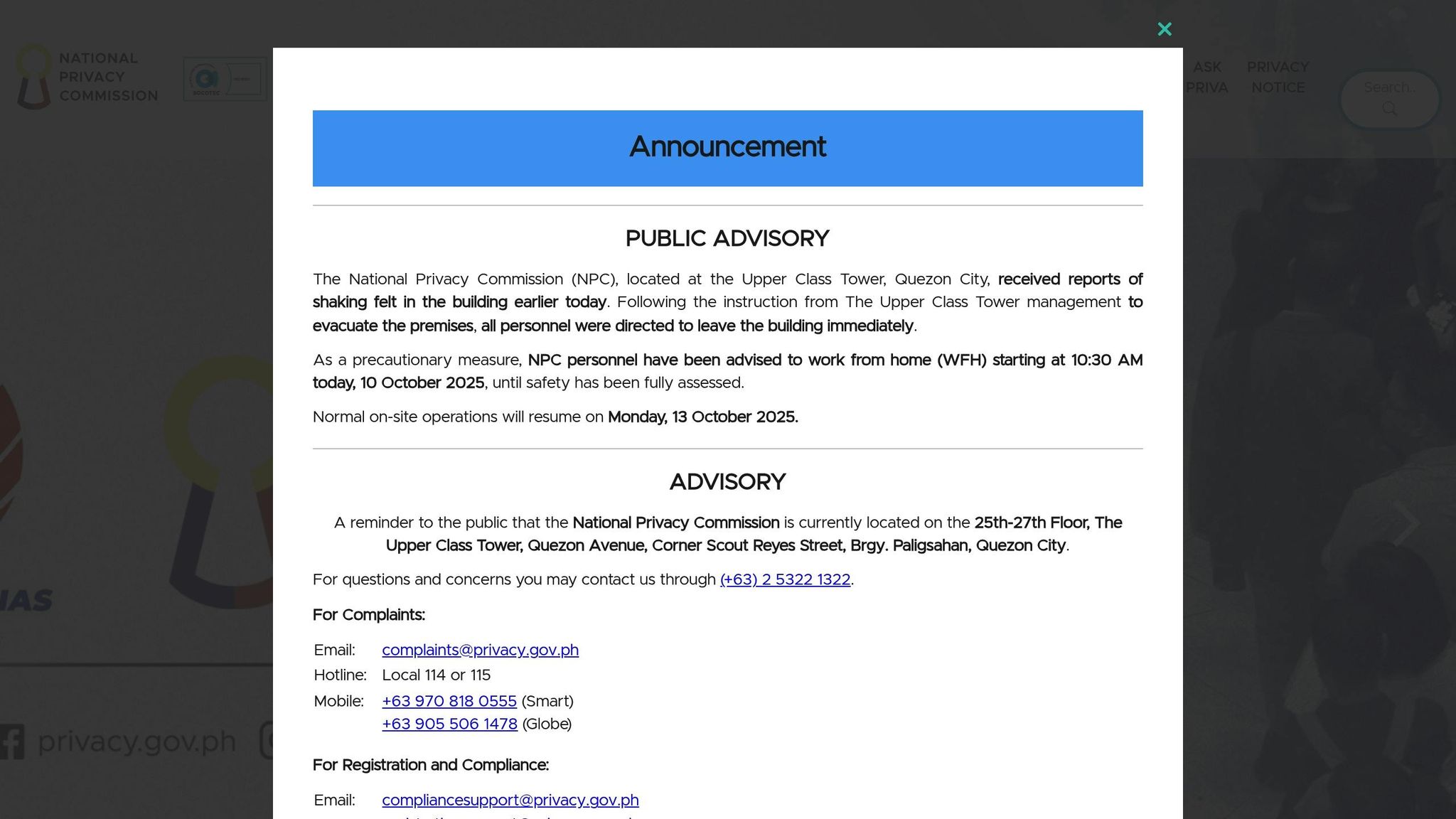Click the Facebook icon in the footer

[13, 740]
